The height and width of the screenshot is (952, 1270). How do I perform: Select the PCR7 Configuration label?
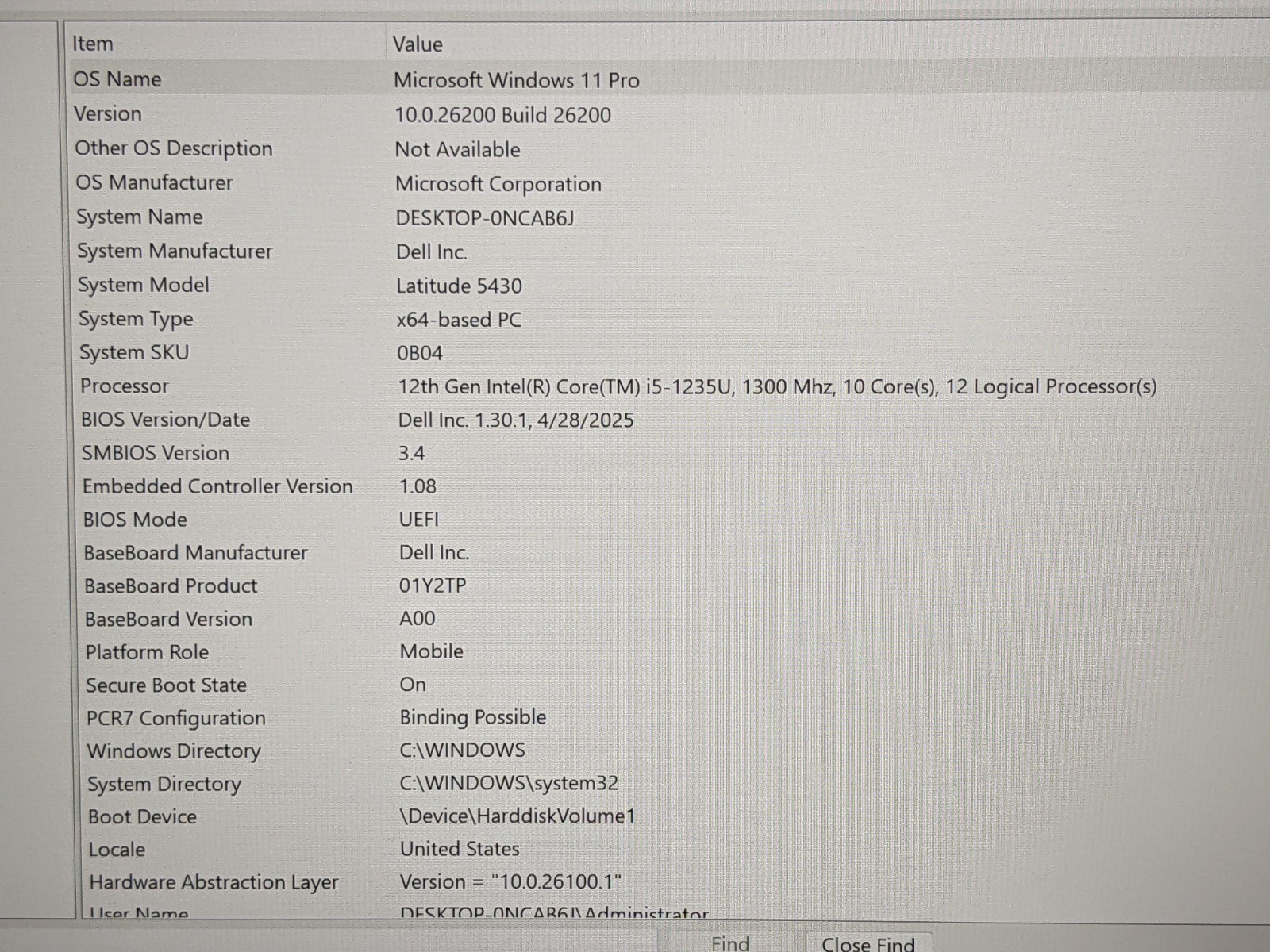(176, 718)
